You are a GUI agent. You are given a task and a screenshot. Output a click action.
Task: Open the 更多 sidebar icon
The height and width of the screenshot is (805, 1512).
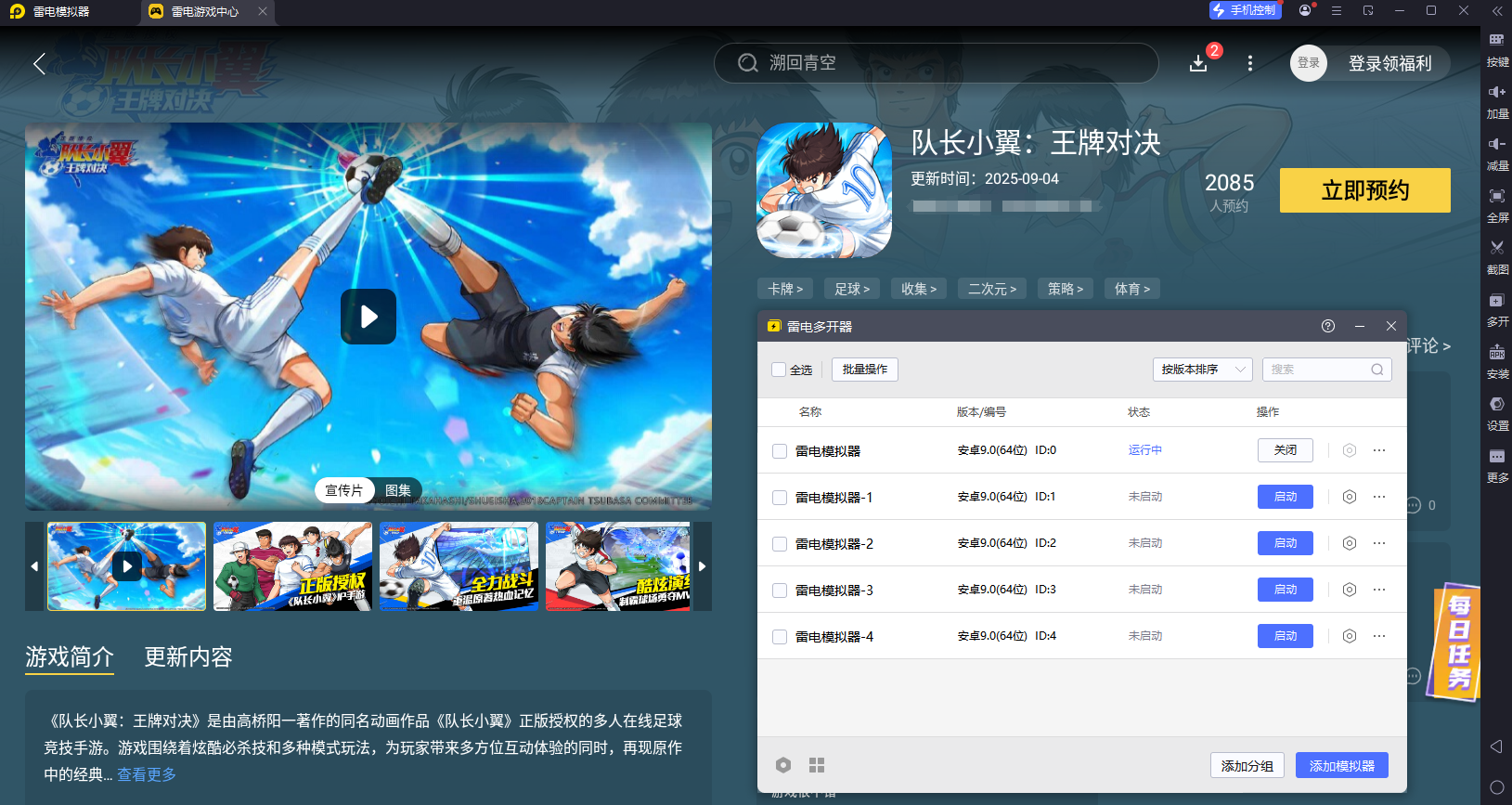(1497, 457)
